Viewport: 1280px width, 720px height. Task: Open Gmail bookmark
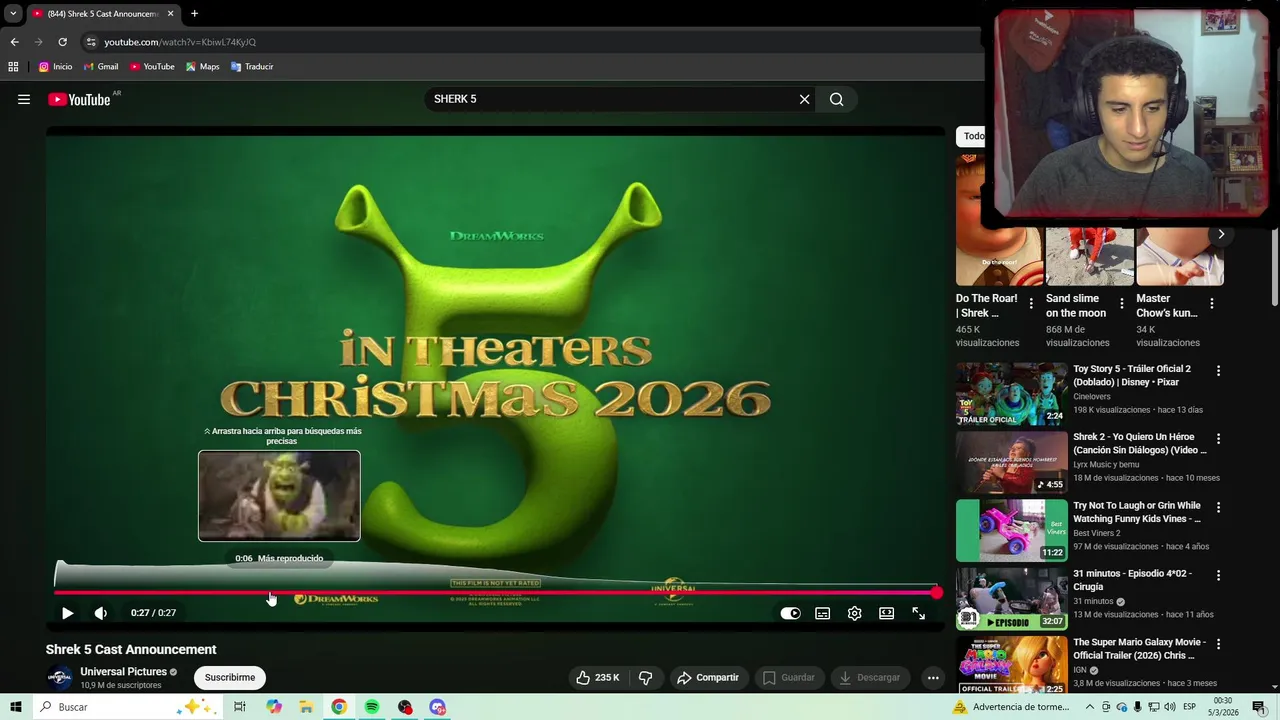(101, 67)
